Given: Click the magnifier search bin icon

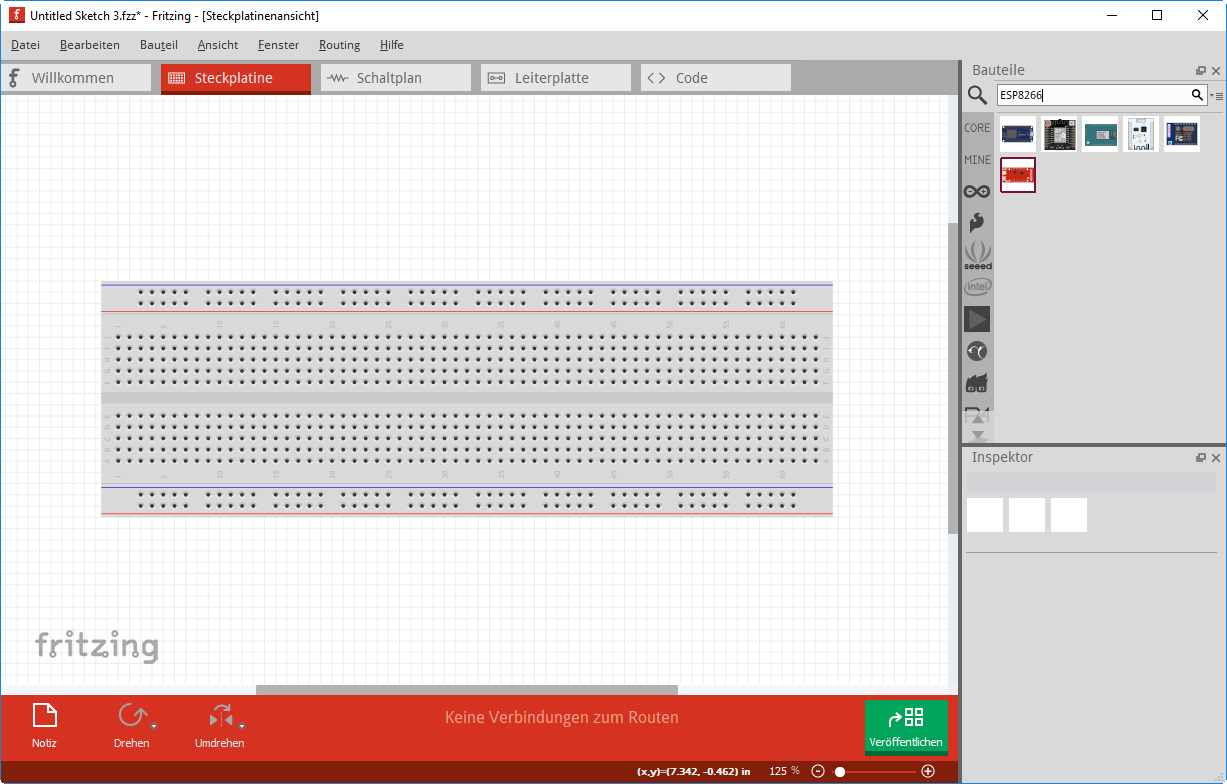Looking at the screenshot, I should click(977, 95).
